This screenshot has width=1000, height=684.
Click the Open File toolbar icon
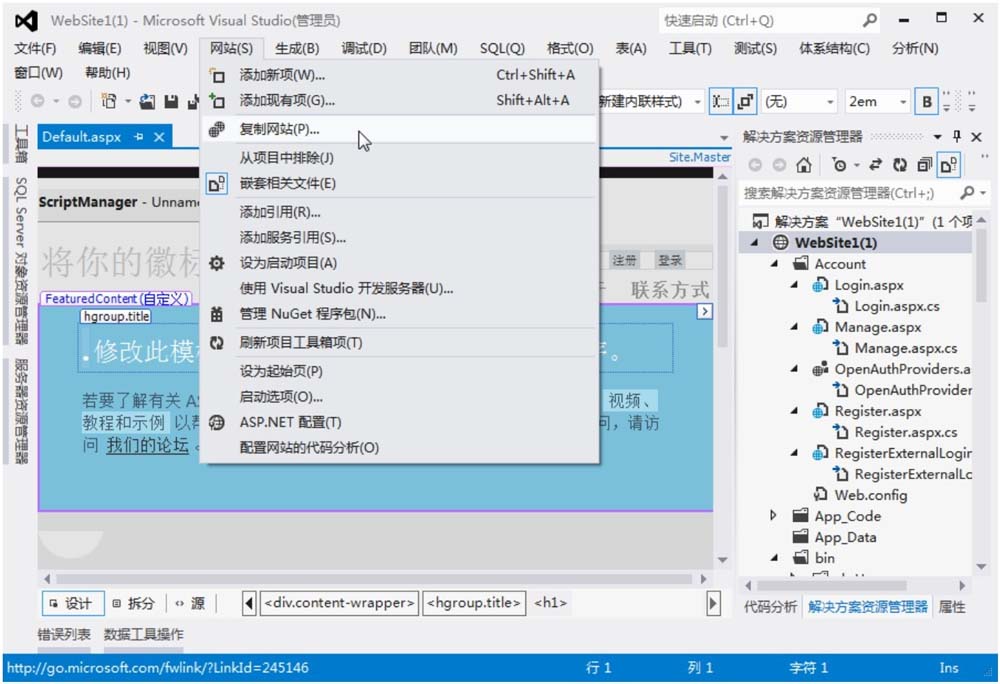[x=147, y=101]
